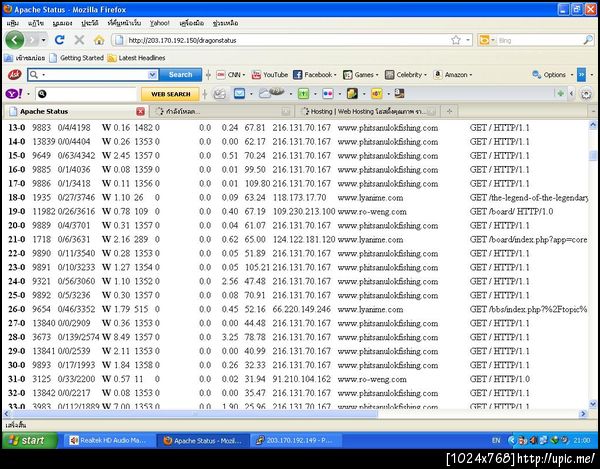Open the Latest Headlines bookmark
The image size is (600, 469).
137,58
